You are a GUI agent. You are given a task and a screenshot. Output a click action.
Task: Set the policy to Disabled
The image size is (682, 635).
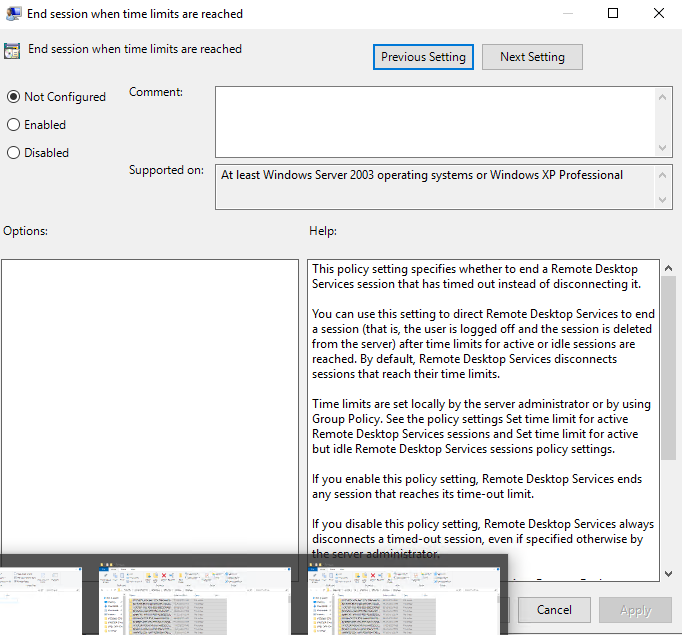(x=13, y=153)
